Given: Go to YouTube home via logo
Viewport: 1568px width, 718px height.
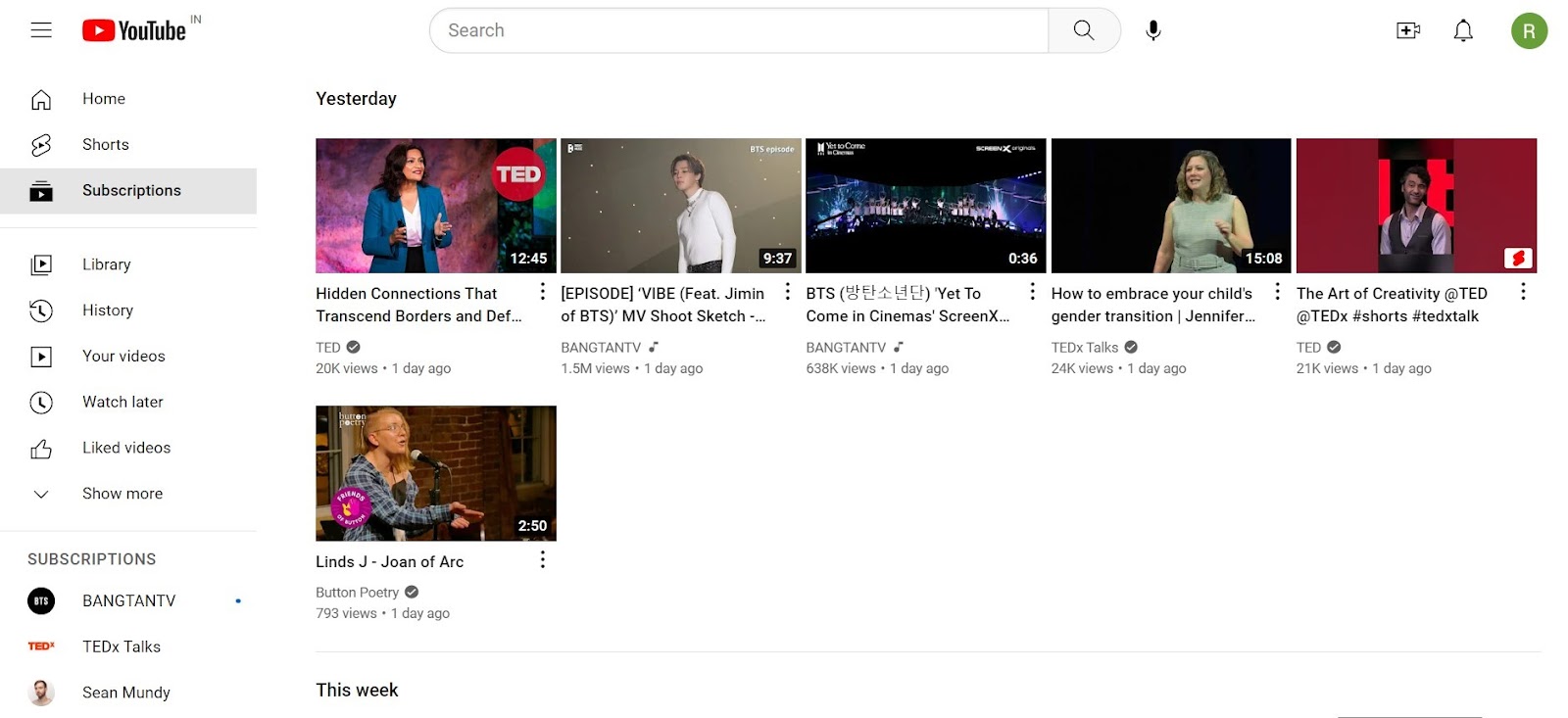Looking at the screenshot, I should 134,31.
